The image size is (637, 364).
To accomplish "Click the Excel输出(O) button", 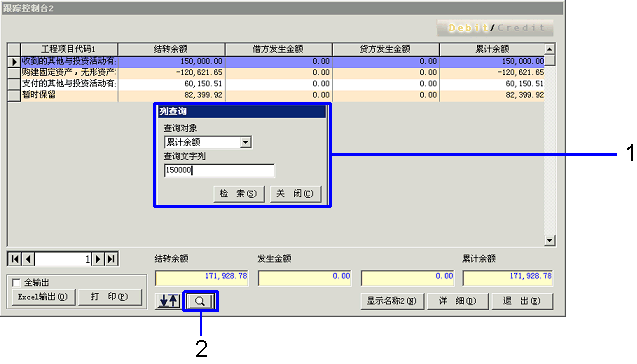I will 43,297.
